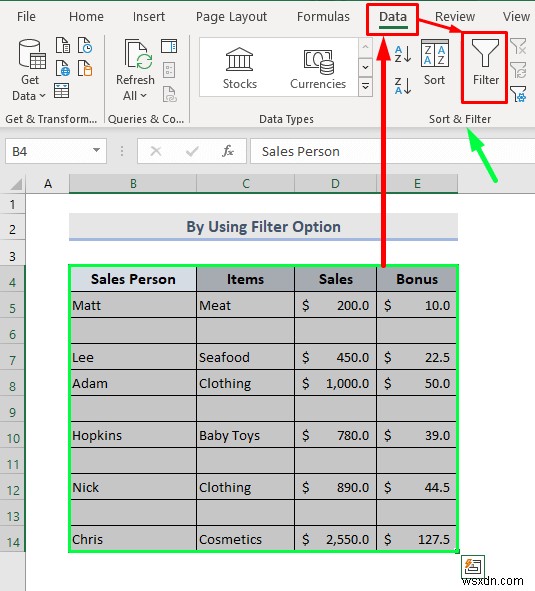
Task: Click the Items header cell
Action: point(245,279)
